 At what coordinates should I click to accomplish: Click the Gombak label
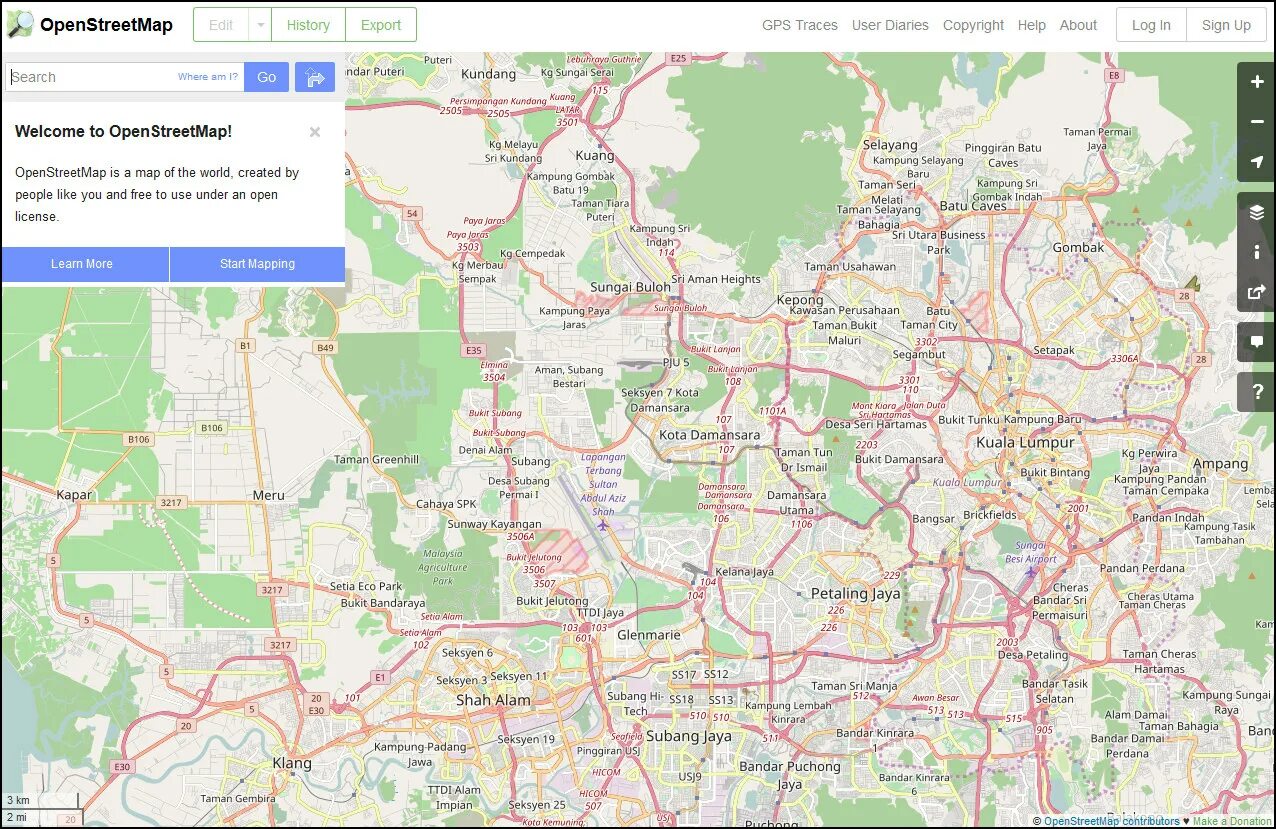click(1079, 247)
